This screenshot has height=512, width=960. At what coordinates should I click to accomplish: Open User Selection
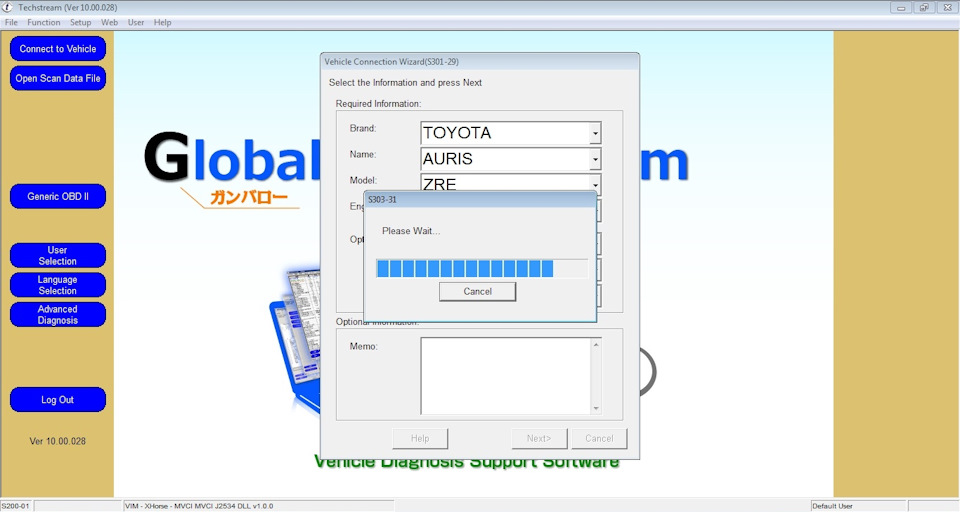pos(58,255)
